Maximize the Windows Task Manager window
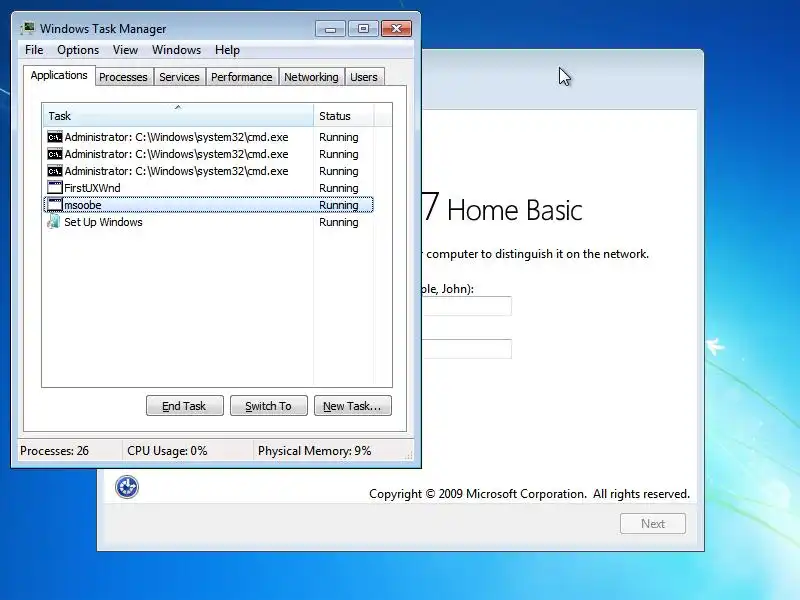 pos(363,29)
